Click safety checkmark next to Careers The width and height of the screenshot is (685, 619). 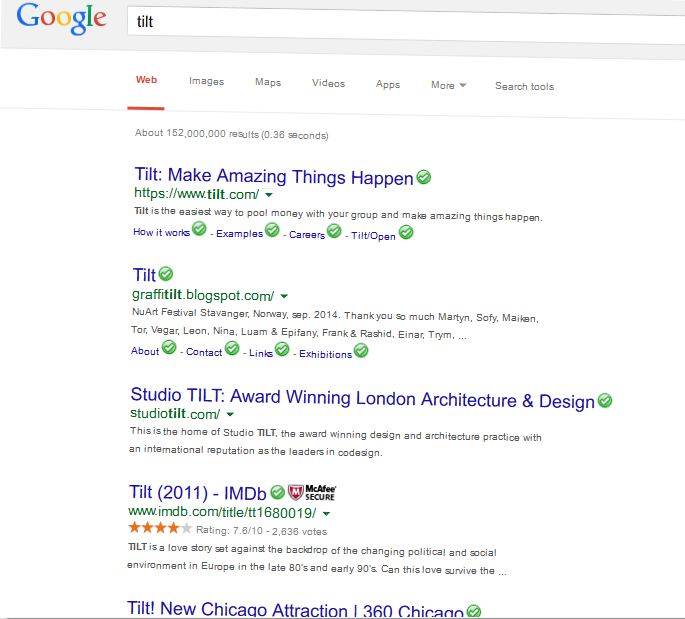[334, 231]
